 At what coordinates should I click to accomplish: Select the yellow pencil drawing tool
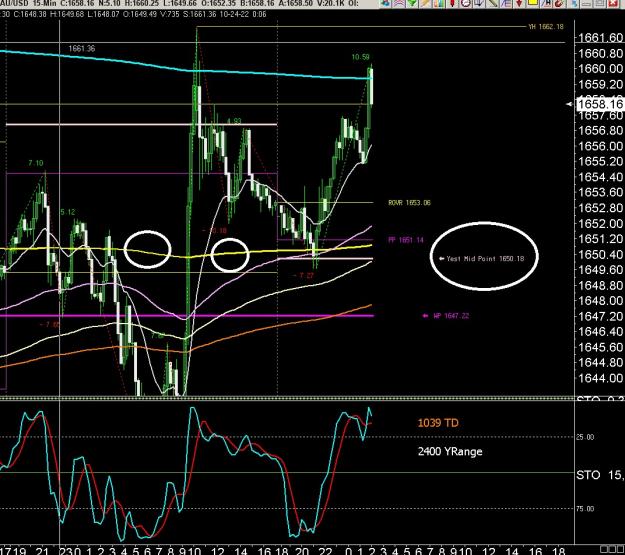coord(426,3)
